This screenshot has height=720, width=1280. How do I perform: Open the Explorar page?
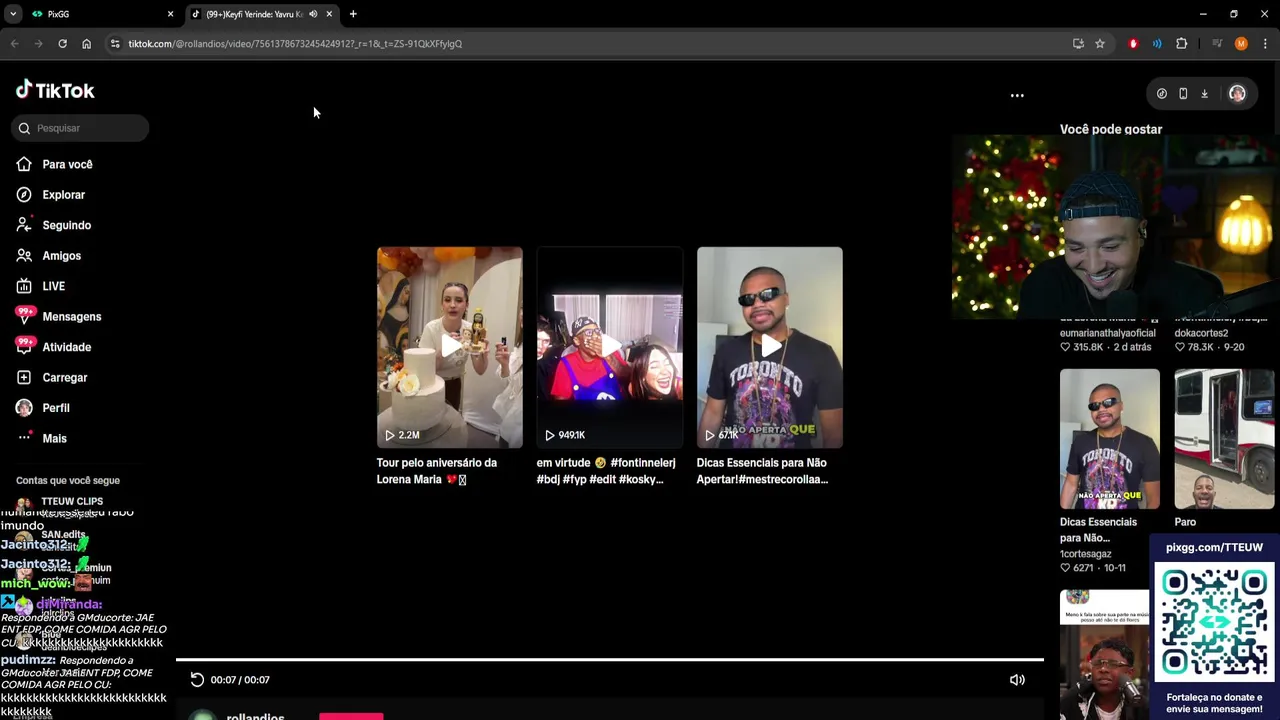(63, 195)
